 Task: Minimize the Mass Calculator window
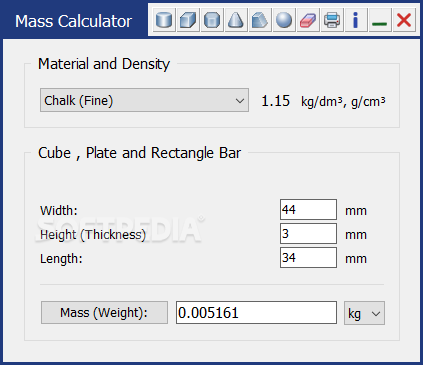(380, 20)
